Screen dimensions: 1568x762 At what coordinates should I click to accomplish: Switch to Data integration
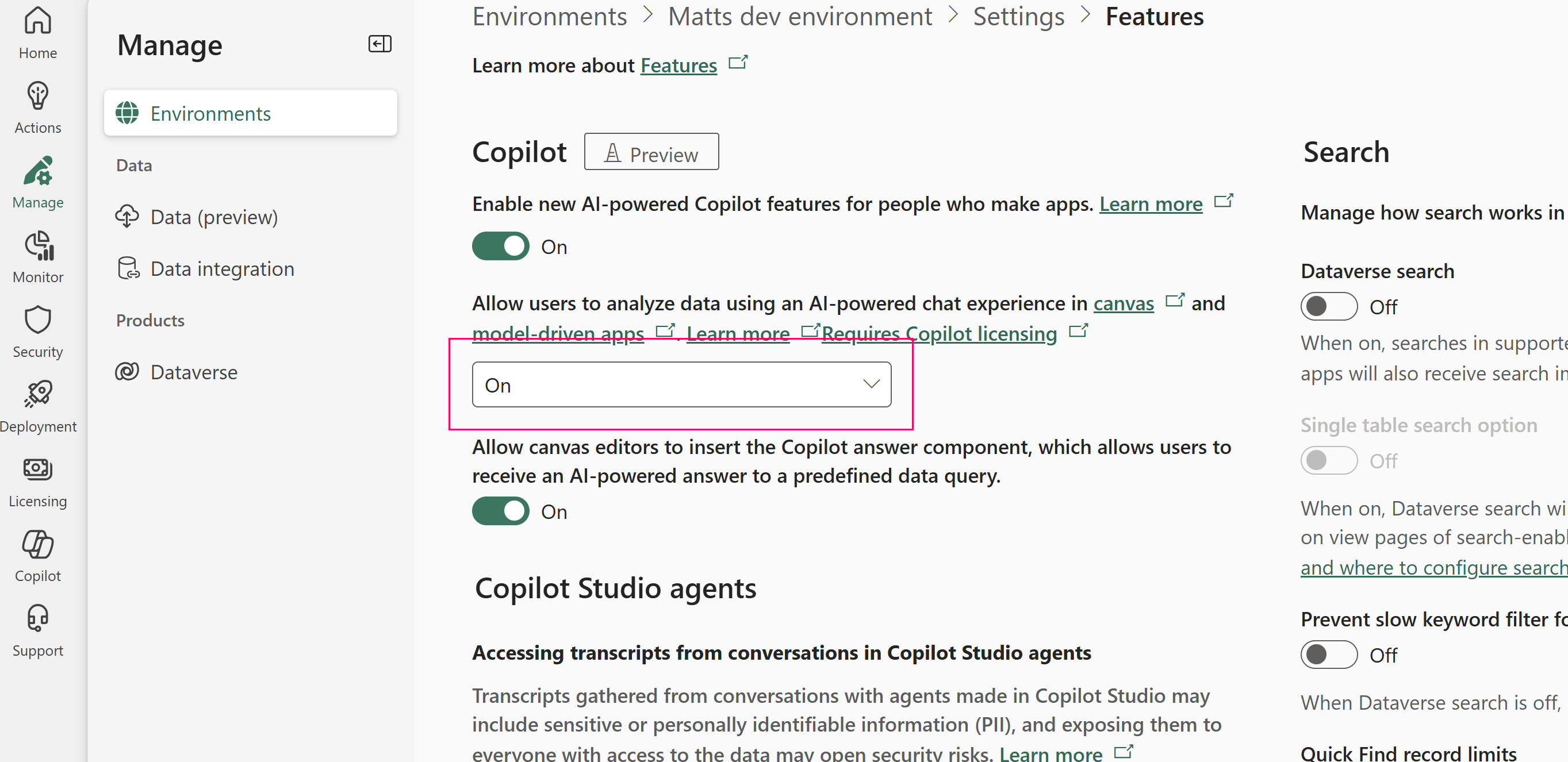click(x=222, y=268)
